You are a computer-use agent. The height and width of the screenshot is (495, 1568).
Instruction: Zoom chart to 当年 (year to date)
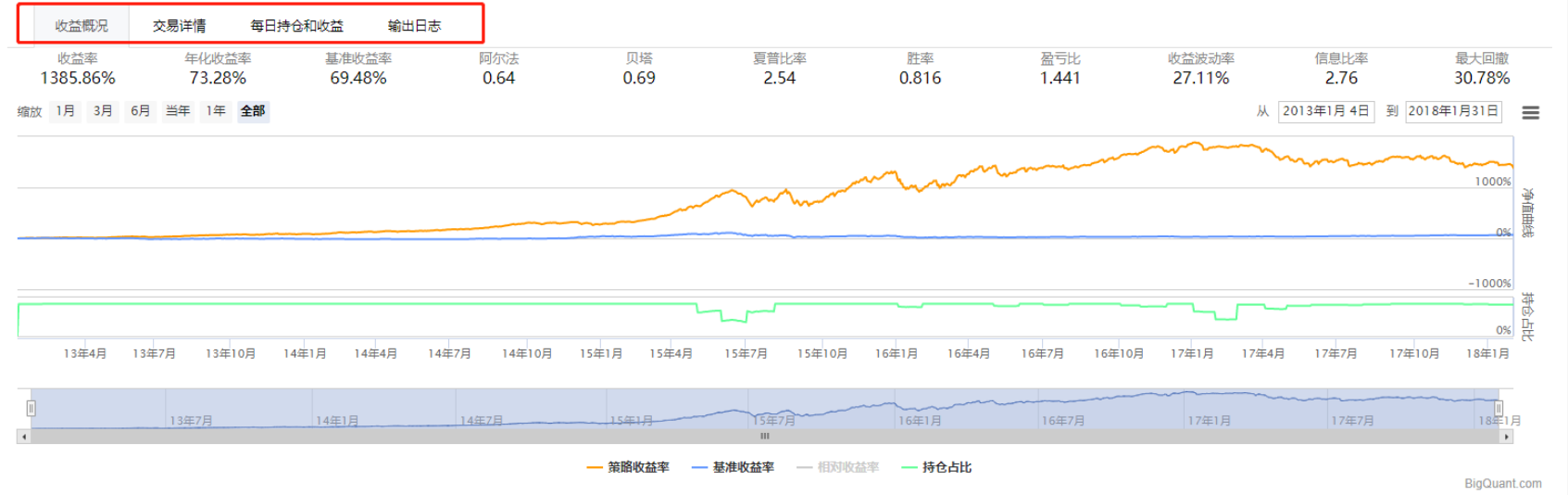click(x=178, y=111)
